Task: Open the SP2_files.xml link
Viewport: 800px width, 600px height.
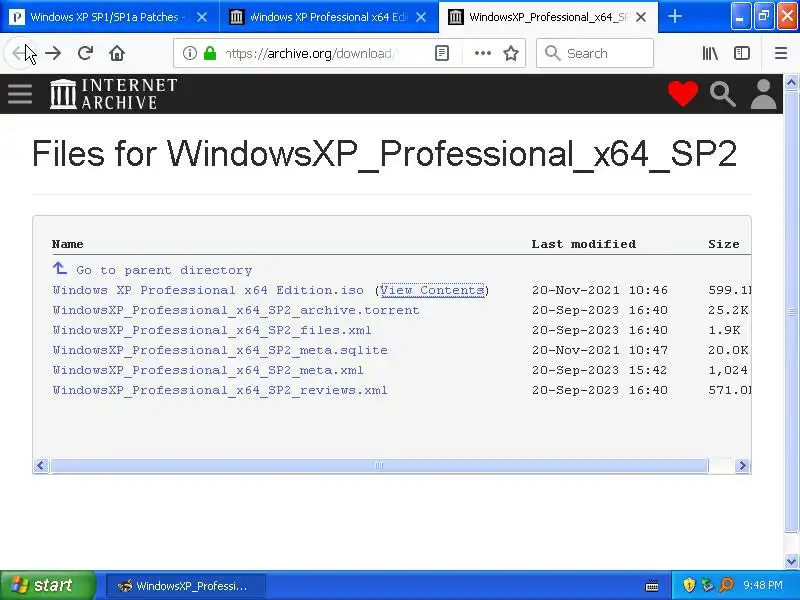Action: [212, 330]
